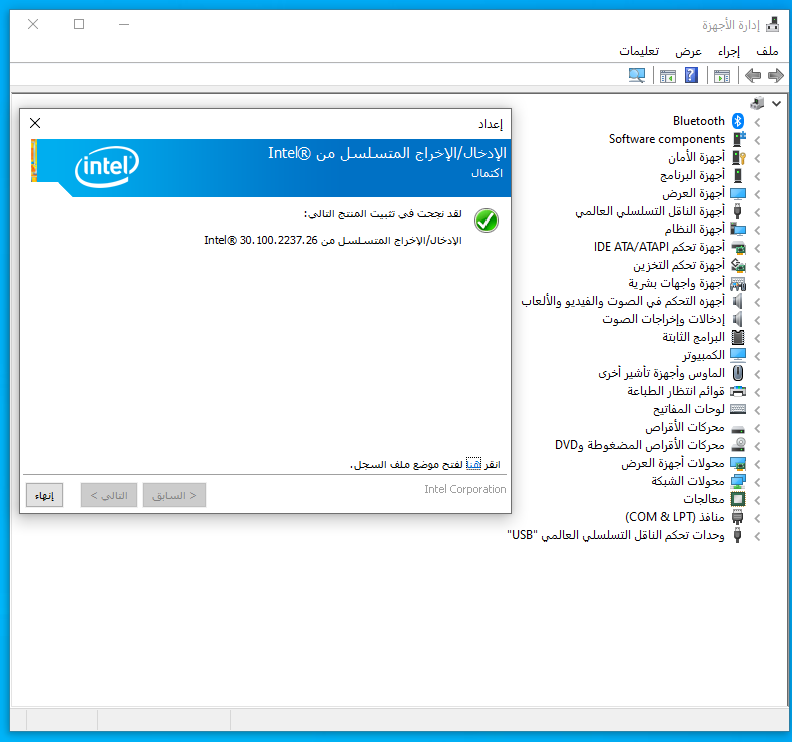
Task: Click the display adapters (محولات أجهزة العرض) icon
Action: click(x=738, y=463)
